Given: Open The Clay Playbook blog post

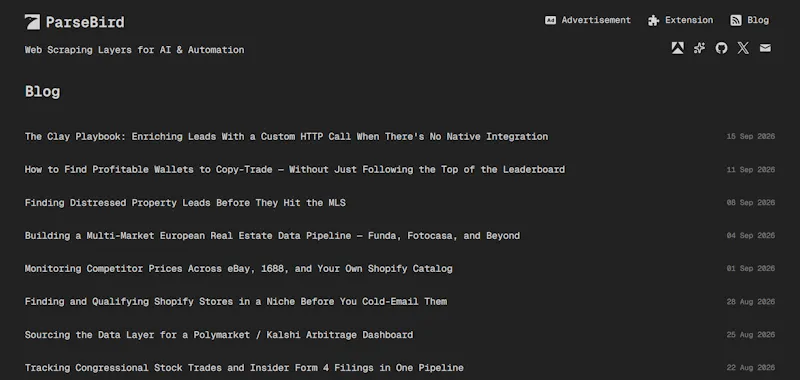Looking at the screenshot, I should [286, 137].
